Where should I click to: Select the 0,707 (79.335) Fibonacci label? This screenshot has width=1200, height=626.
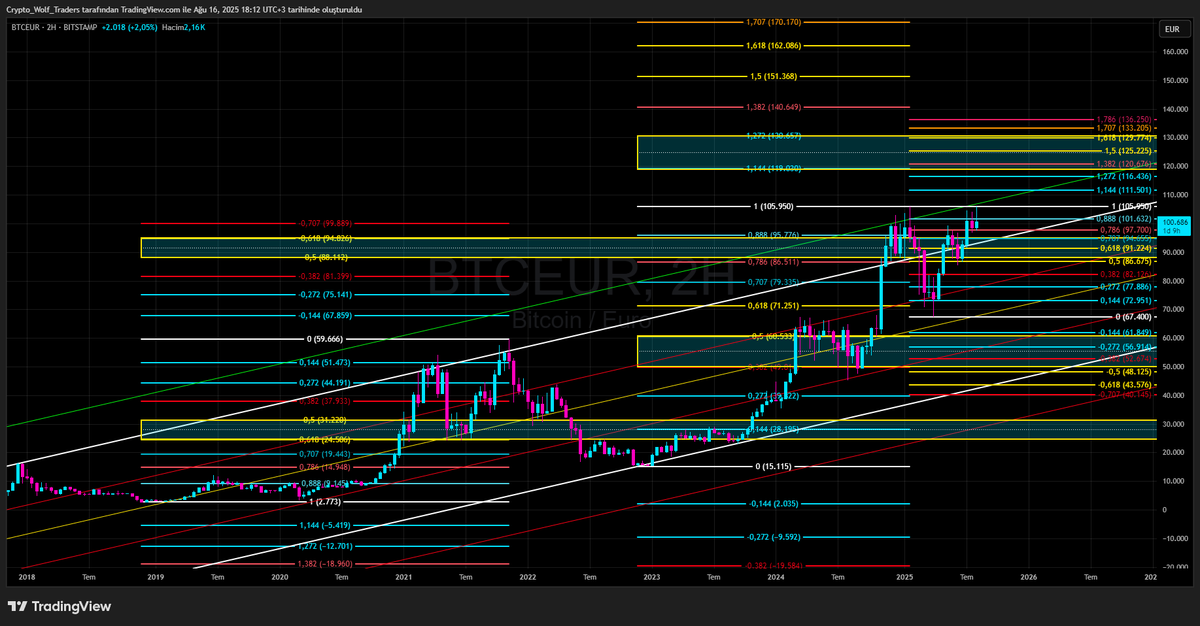tap(774, 282)
